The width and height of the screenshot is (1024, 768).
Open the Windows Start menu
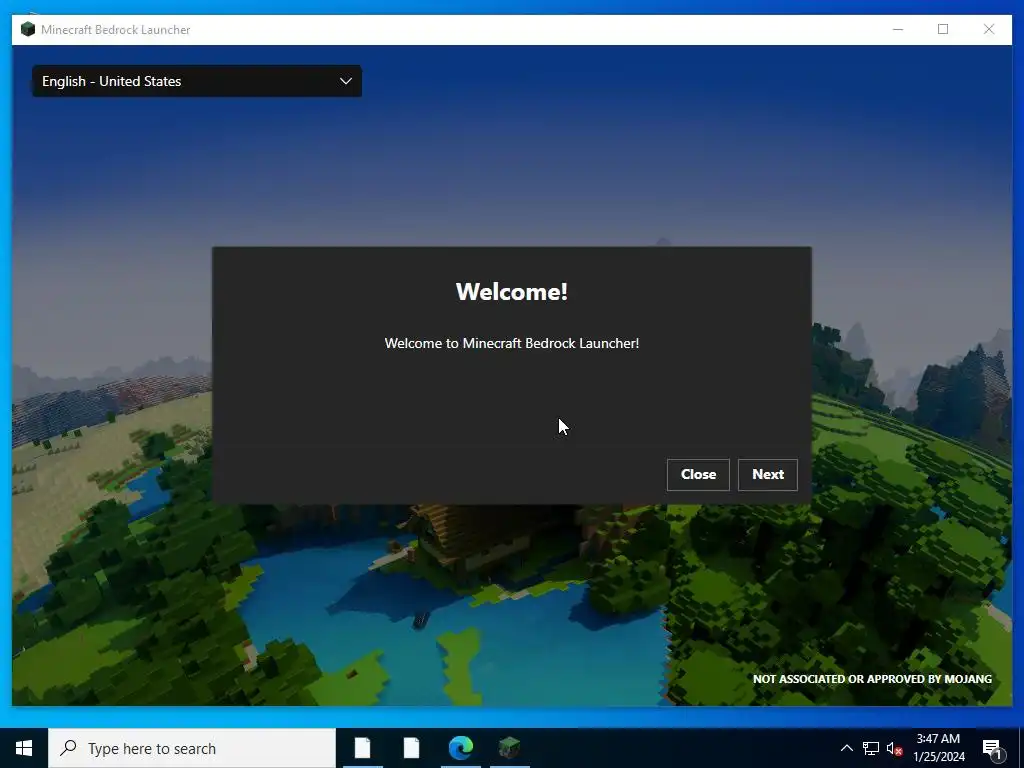[24, 748]
